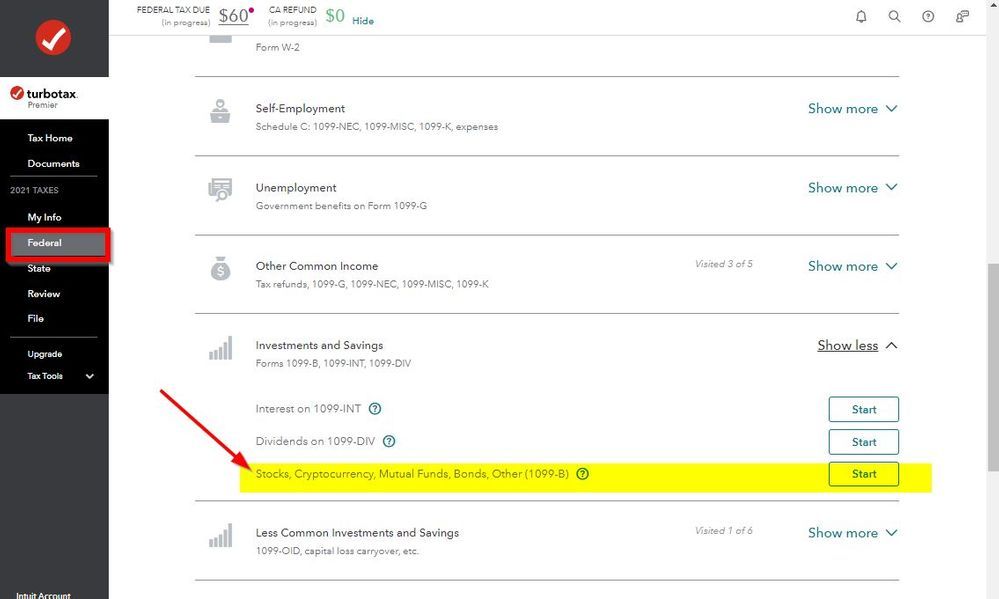999x599 pixels.
Task: Click Stocks, Cryptocurrency, Mutual Funds label
Action: (x=412, y=473)
